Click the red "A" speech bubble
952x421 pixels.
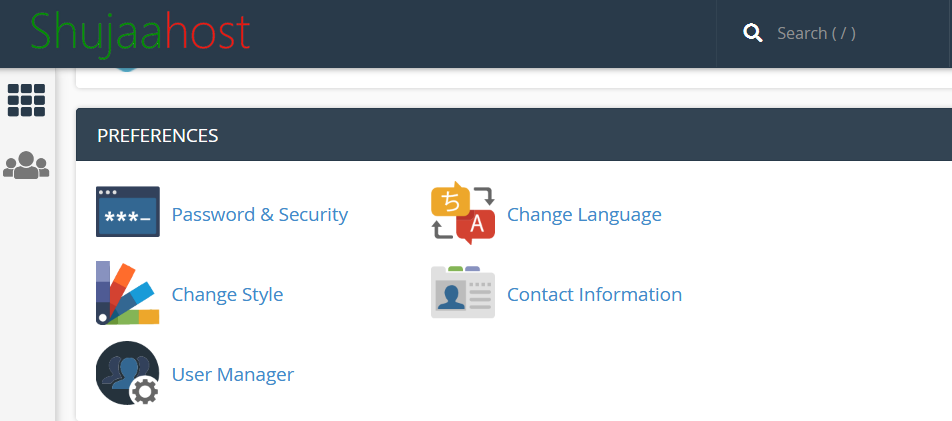pos(476,226)
